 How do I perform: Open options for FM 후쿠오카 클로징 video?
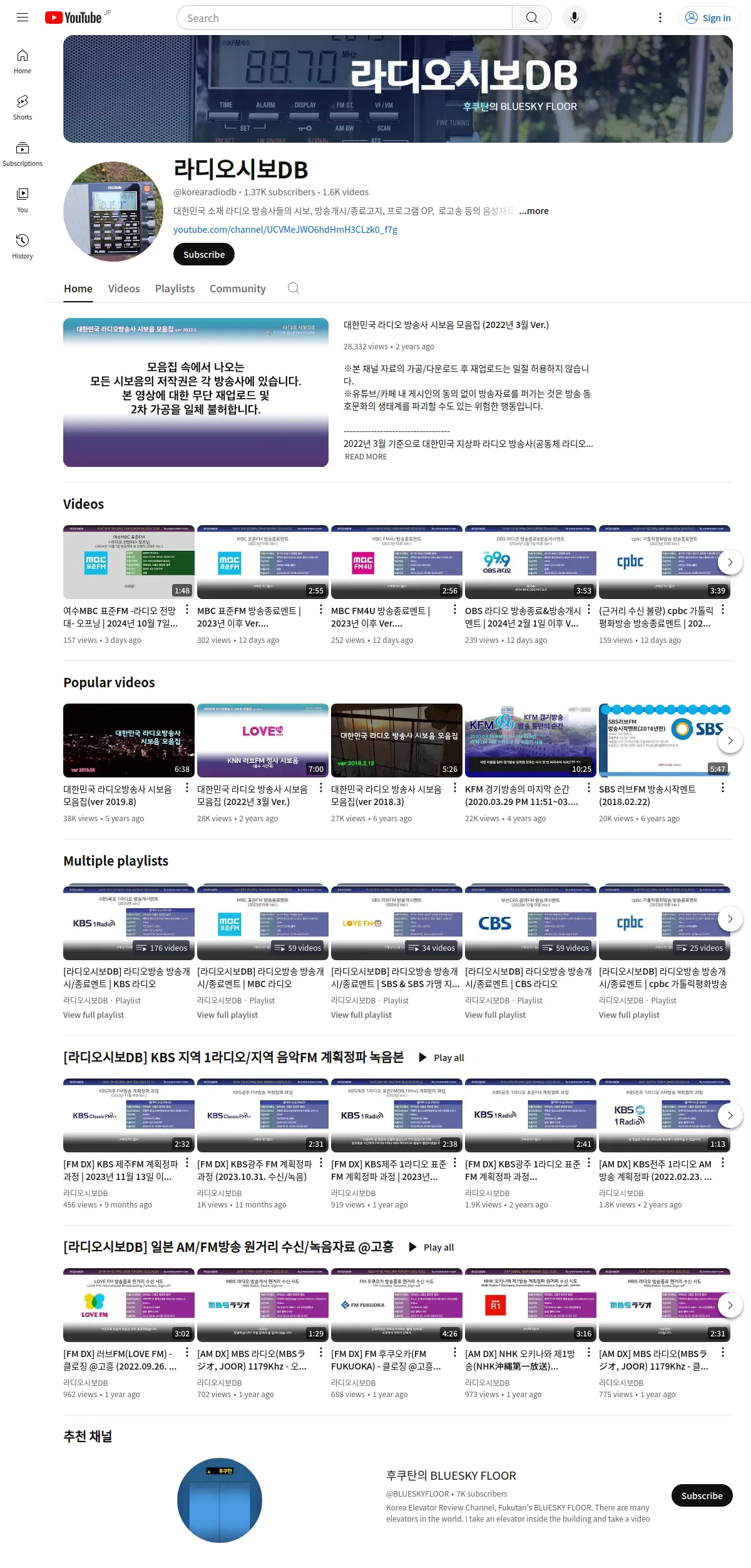[454, 1352]
